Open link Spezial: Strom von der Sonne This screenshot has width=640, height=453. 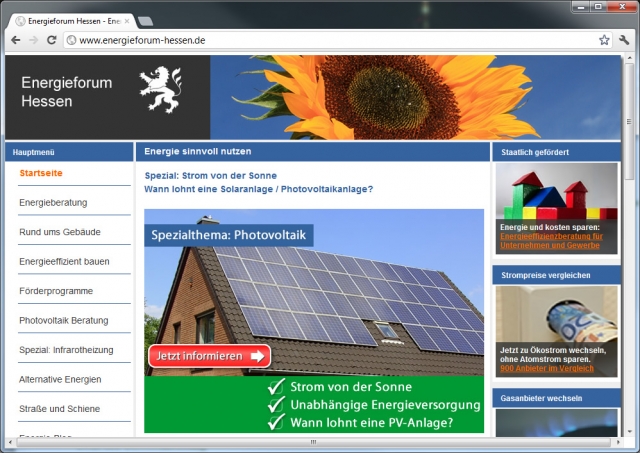coord(211,175)
